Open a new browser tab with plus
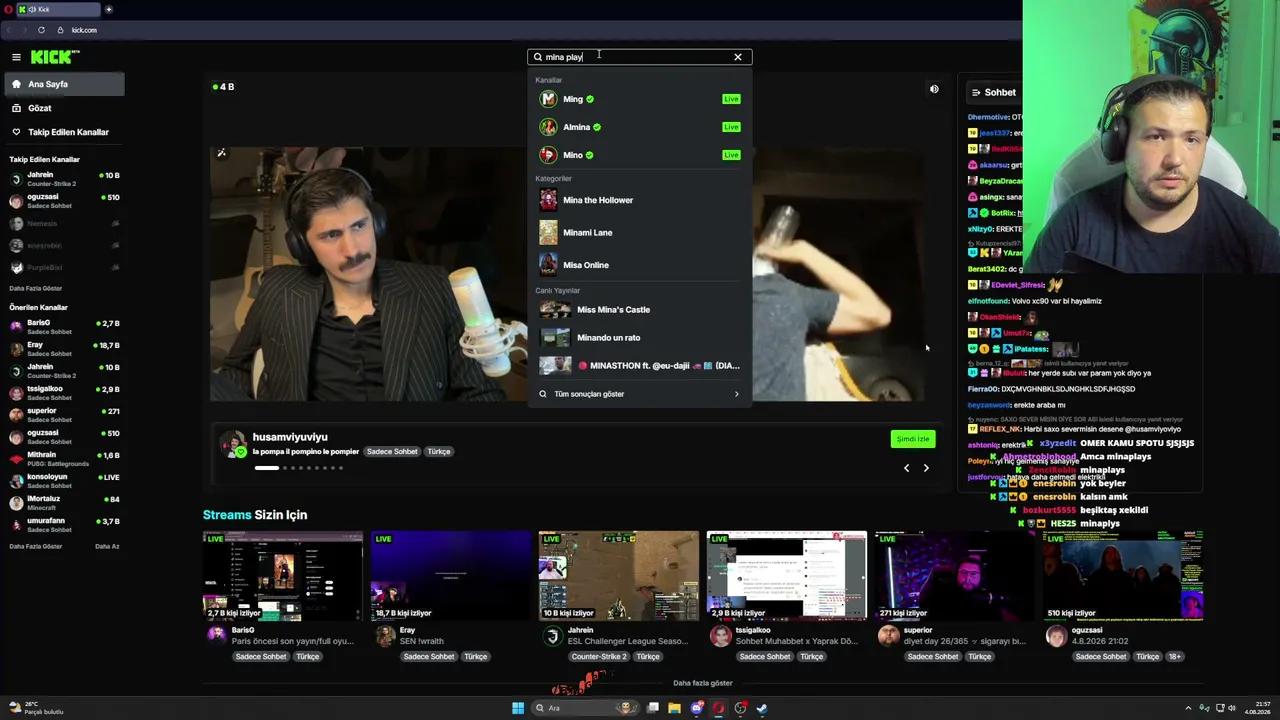The width and height of the screenshot is (1280, 720). click(109, 10)
